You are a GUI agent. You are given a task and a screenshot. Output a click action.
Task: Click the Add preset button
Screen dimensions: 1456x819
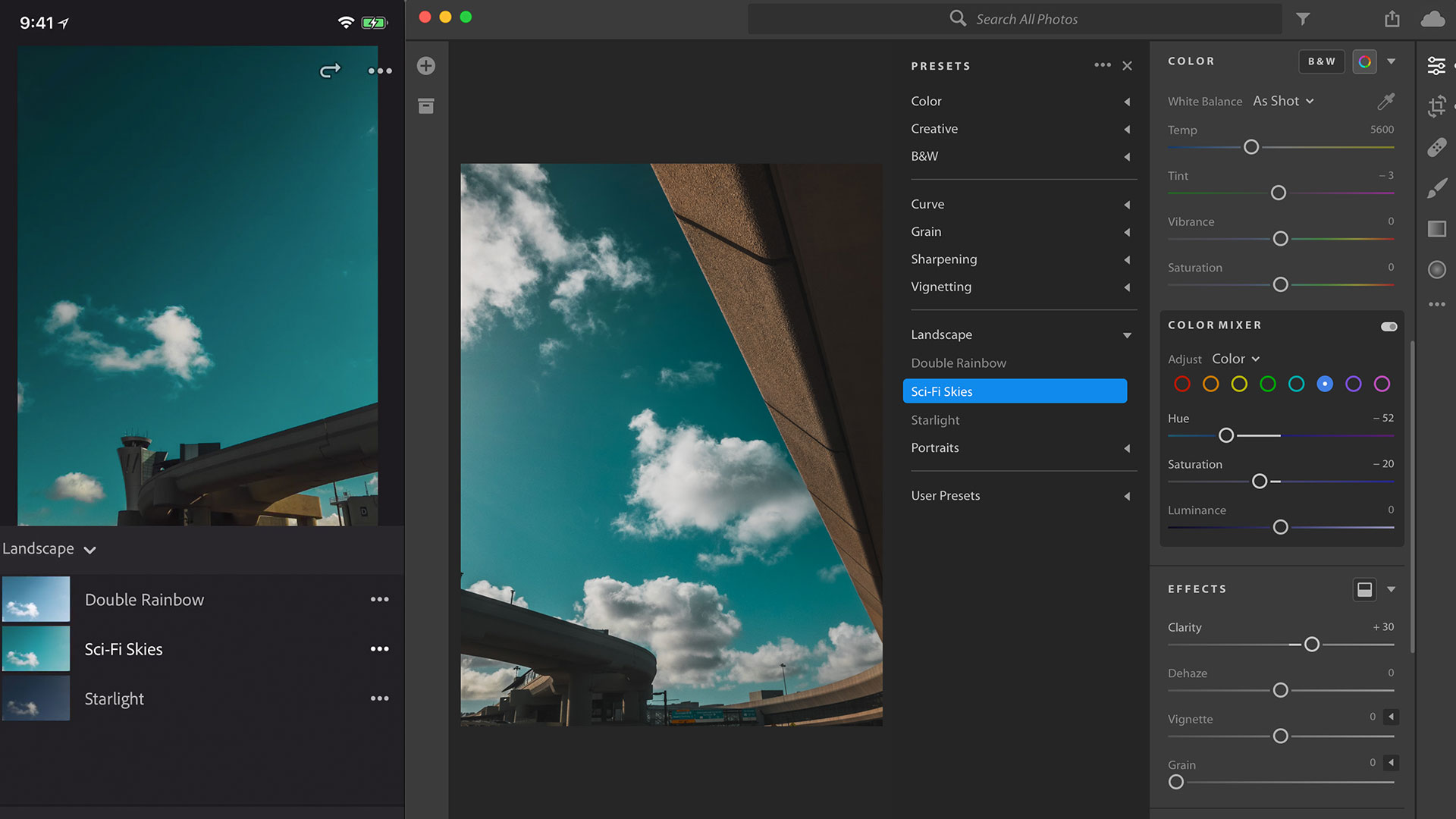(425, 65)
